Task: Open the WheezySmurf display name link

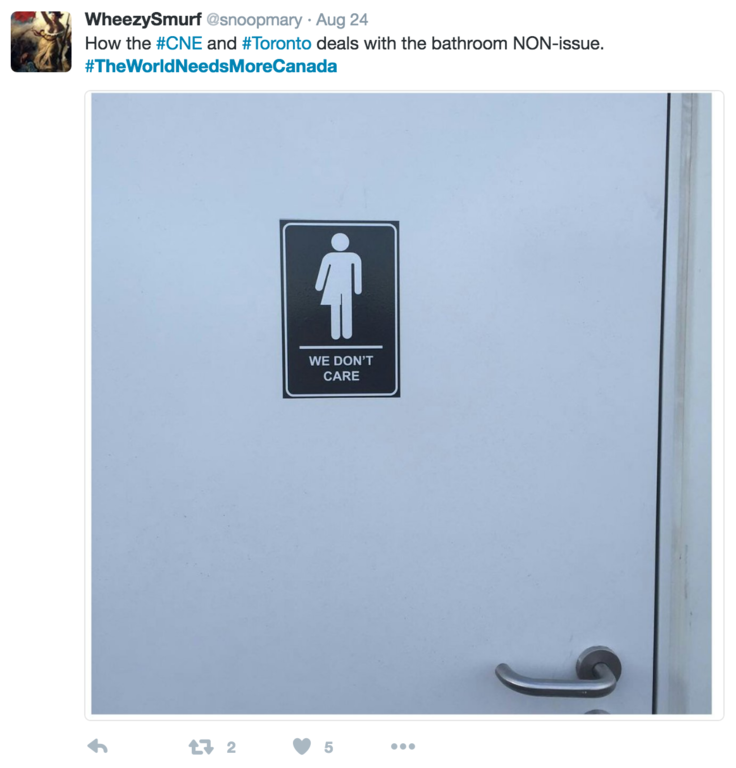Action: click(143, 20)
